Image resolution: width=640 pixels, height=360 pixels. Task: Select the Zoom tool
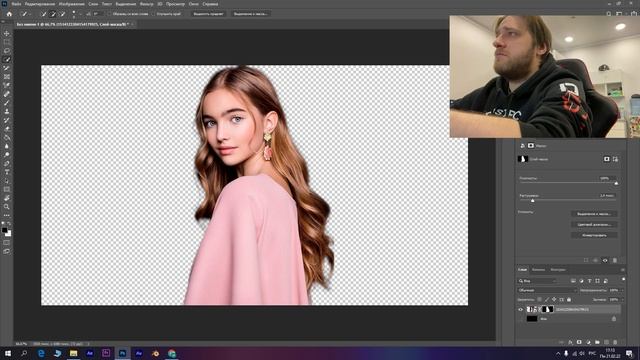pyautogui.click(x=7, y=207)
